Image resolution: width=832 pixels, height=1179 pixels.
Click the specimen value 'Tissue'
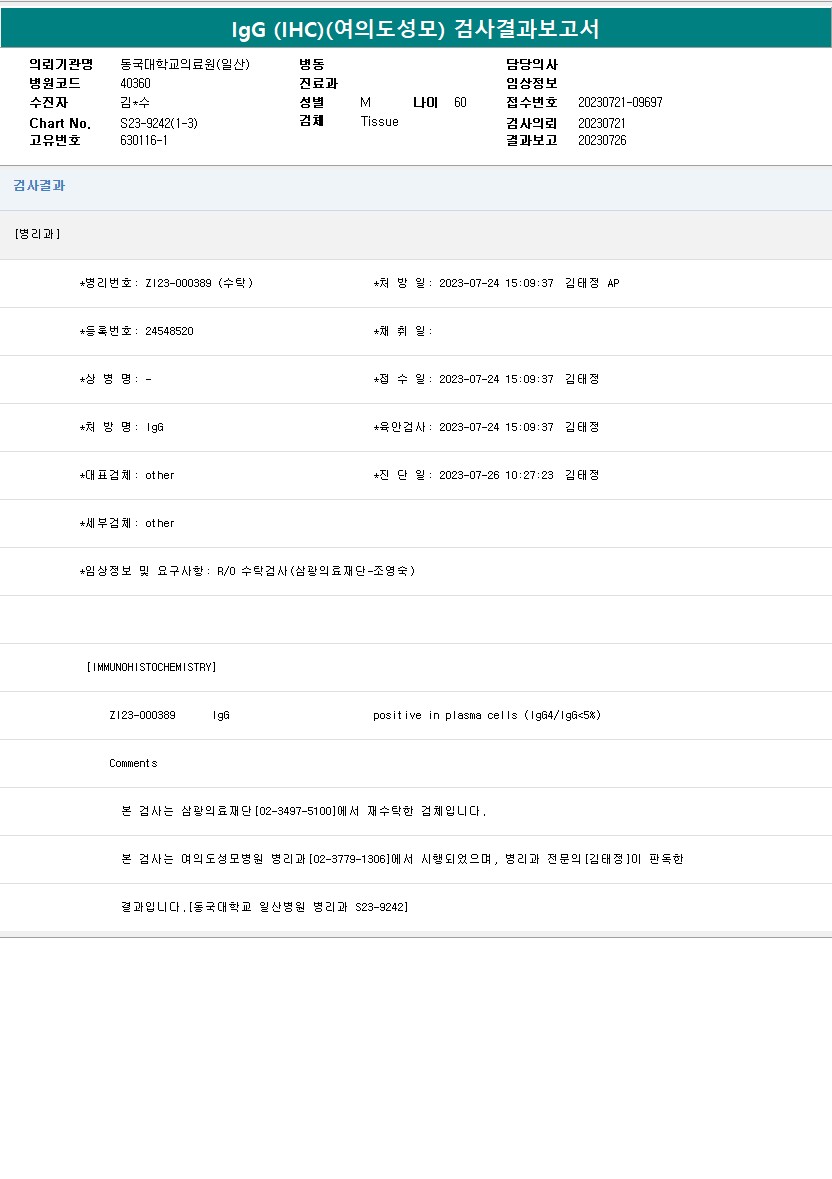tap(380, 122)
